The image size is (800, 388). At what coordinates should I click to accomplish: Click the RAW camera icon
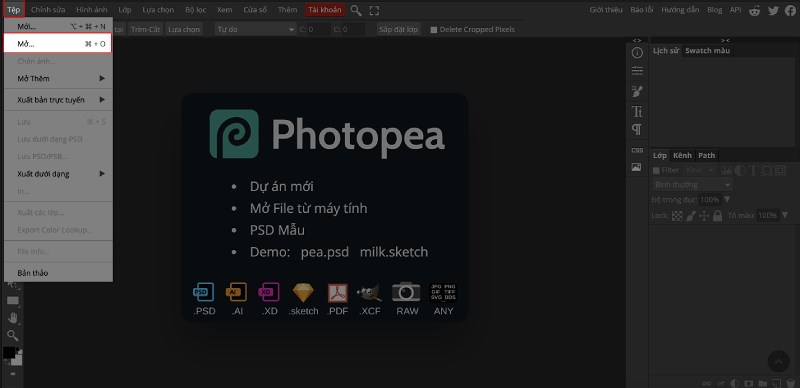(406, 292)
